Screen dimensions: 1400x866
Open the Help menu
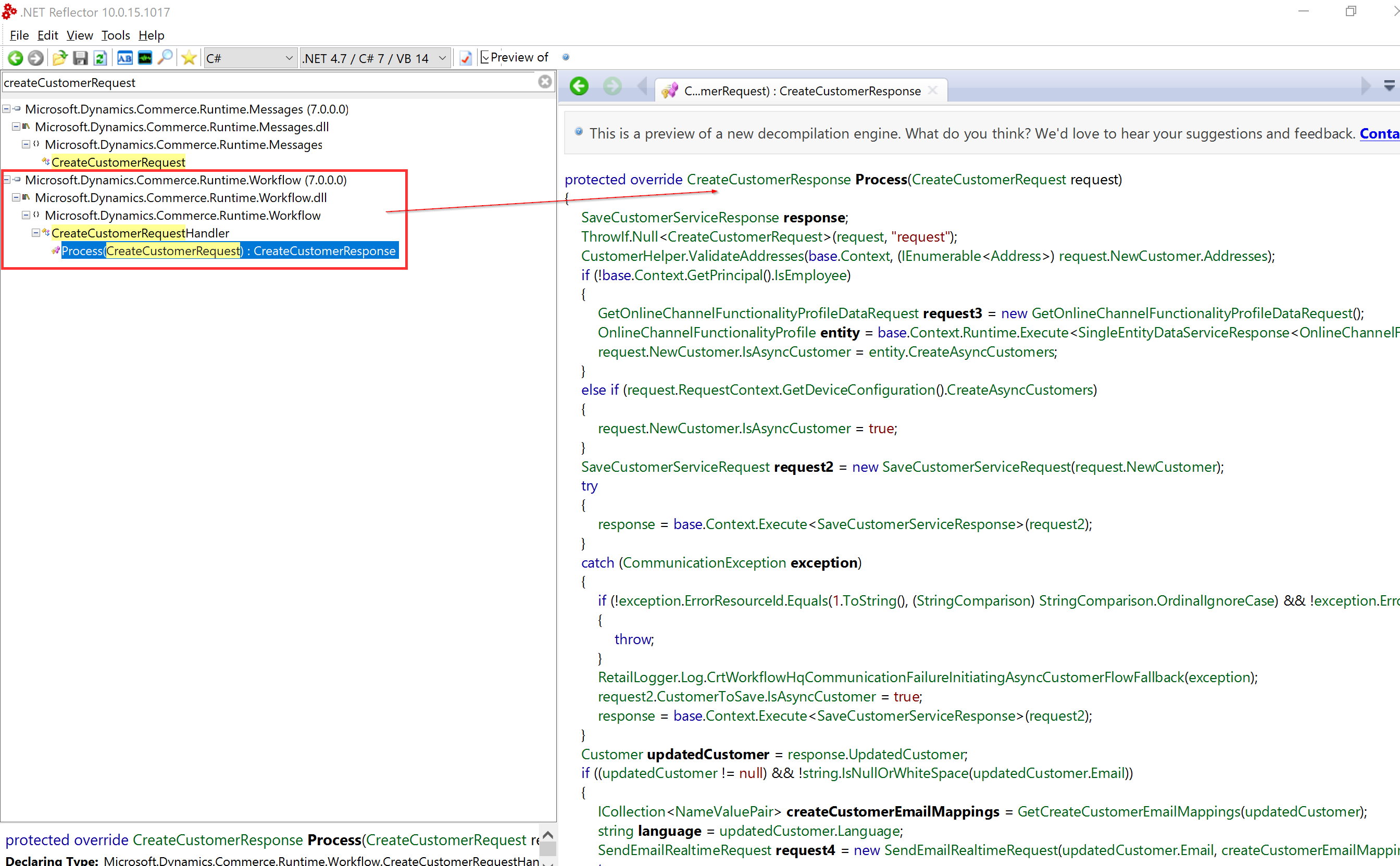[x=151, y=35]
